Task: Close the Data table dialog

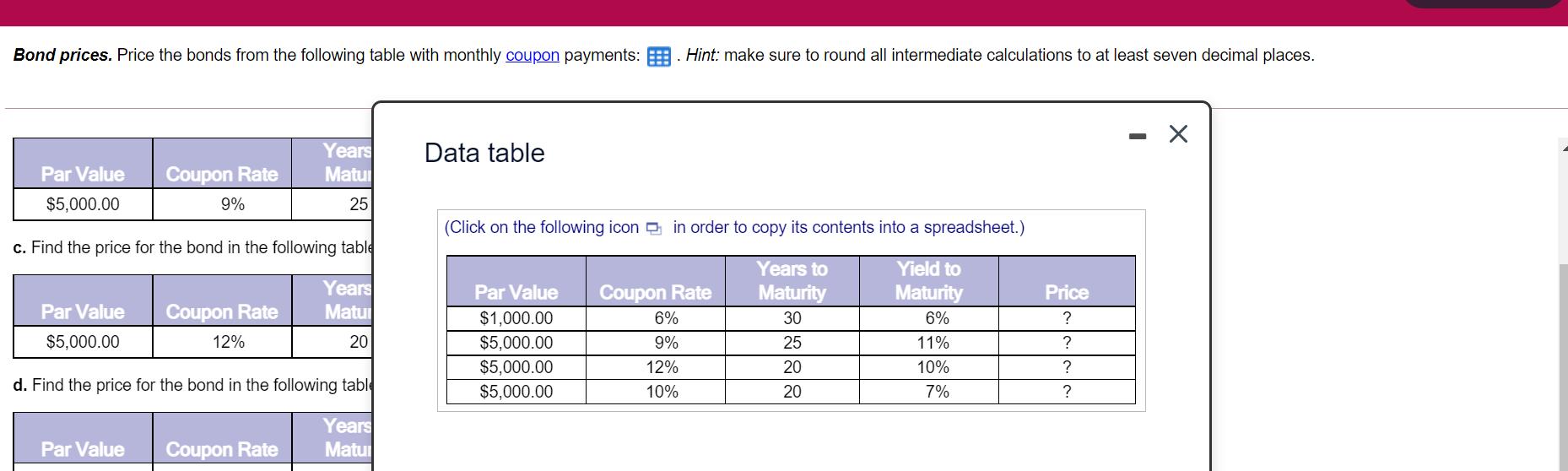Action: click(1178, 134)
